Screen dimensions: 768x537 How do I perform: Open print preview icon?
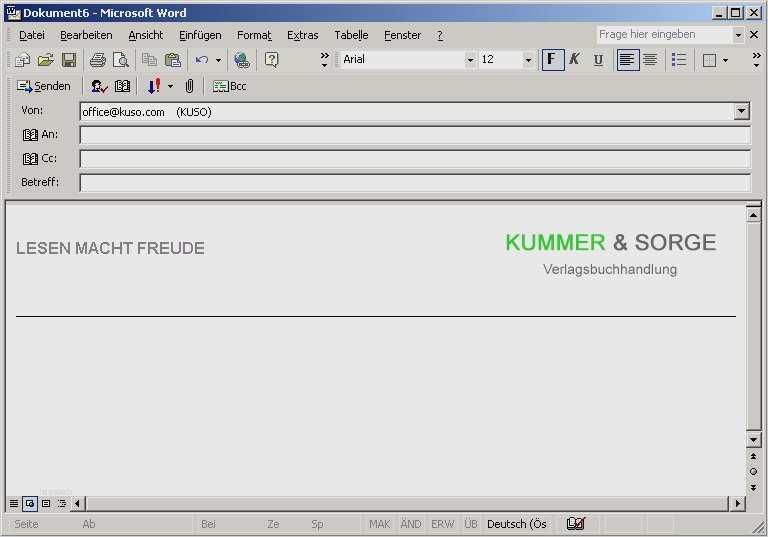click(121, 60)
